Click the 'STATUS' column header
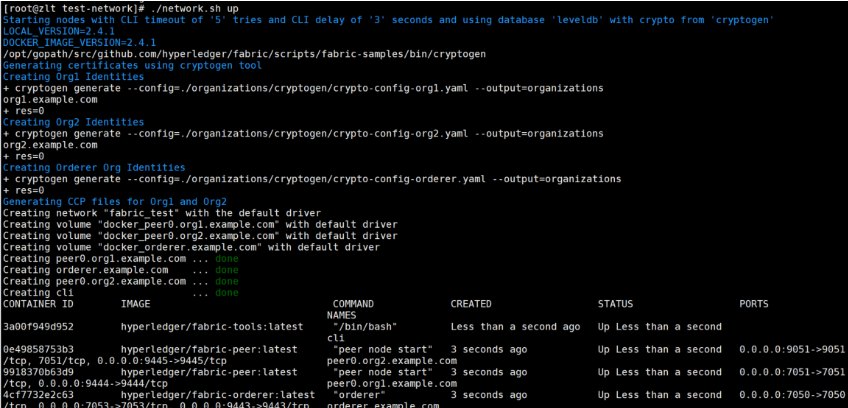 pyautogui.click(x=615, y=304)
